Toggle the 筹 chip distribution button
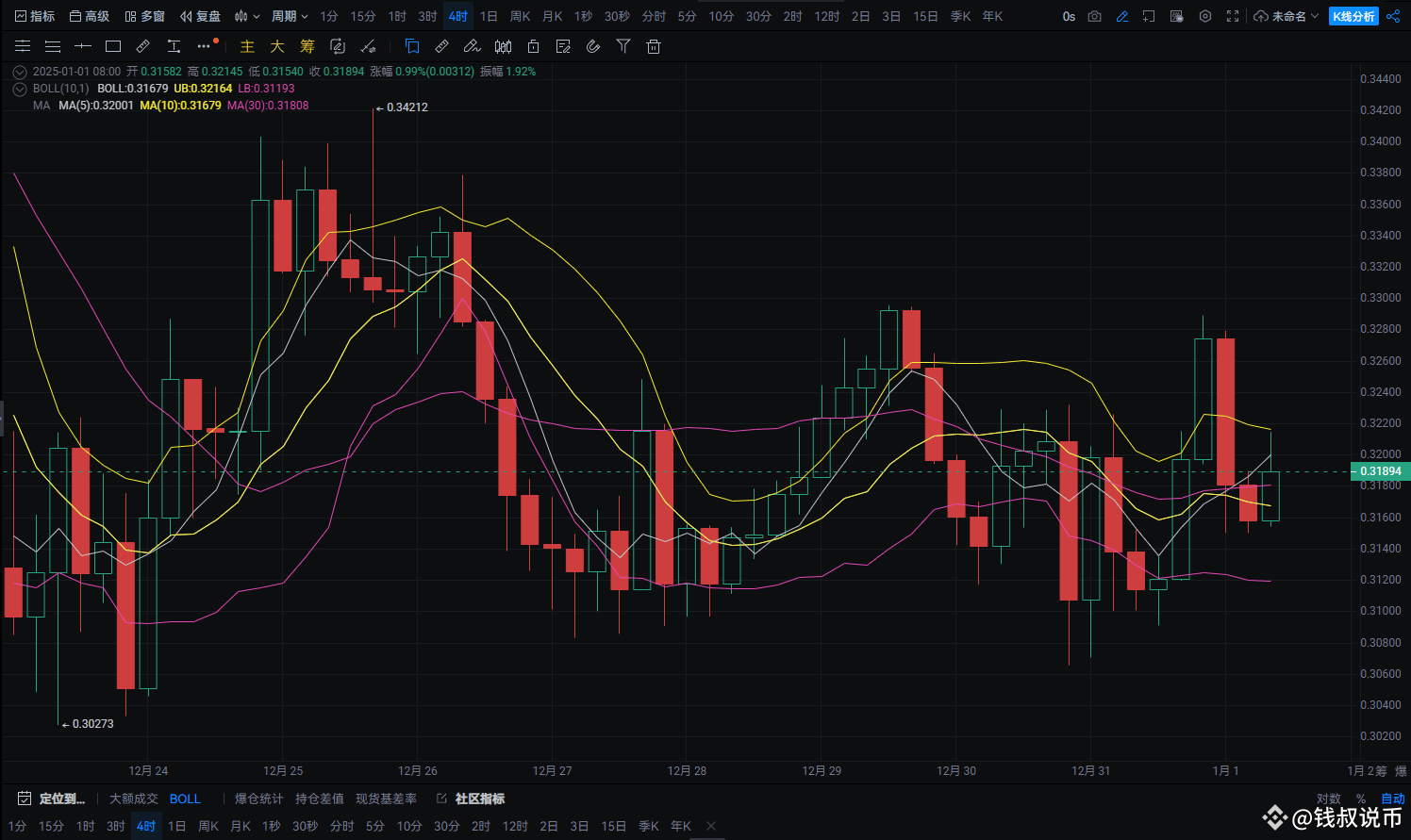Viewport: 1411px width, 840px height. 307,46
